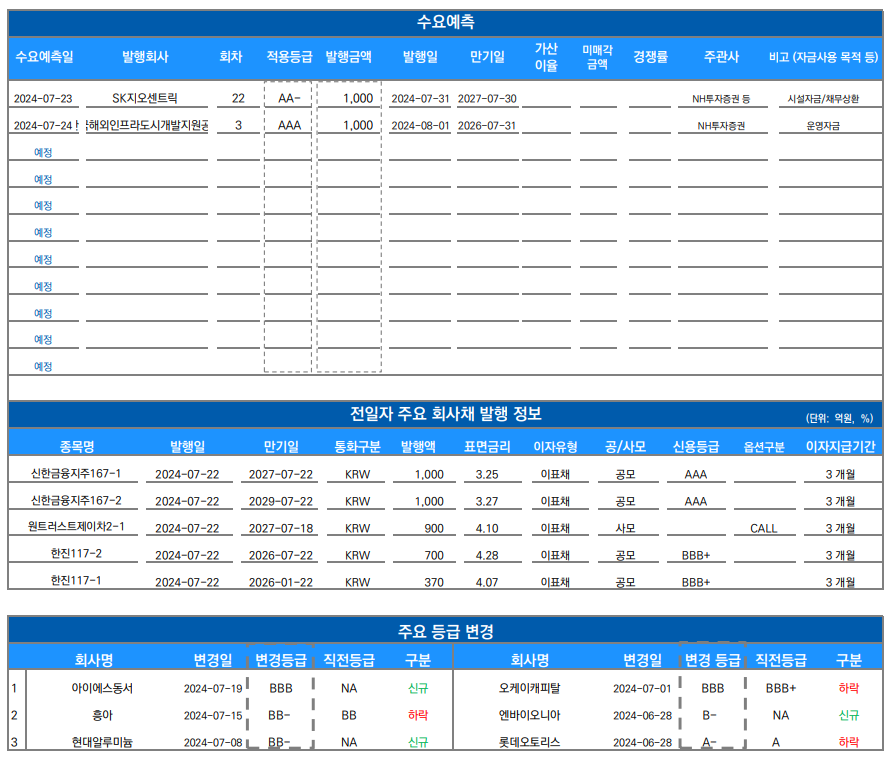Select the 아이에스동서 company cell

(x=102, y=688)
